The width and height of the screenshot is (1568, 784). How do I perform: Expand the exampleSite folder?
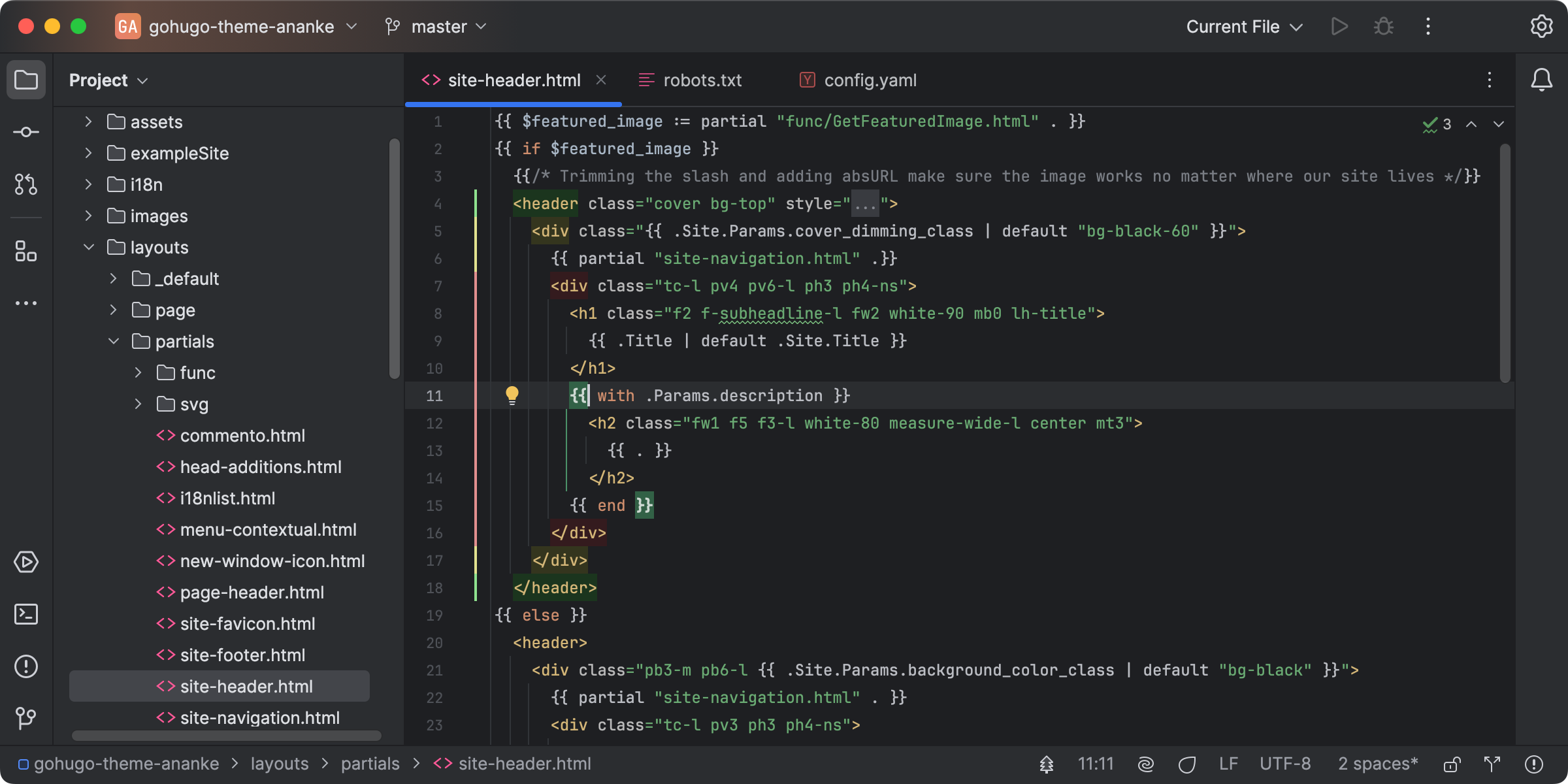tap(88, 153)
